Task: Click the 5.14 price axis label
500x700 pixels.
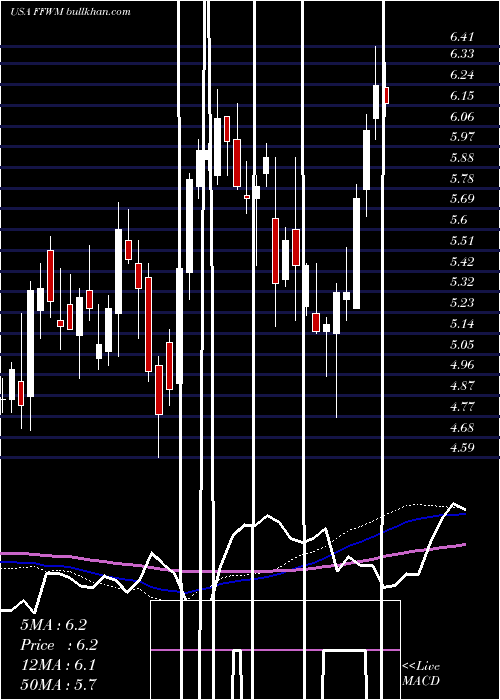Action: tap(462, 323)
